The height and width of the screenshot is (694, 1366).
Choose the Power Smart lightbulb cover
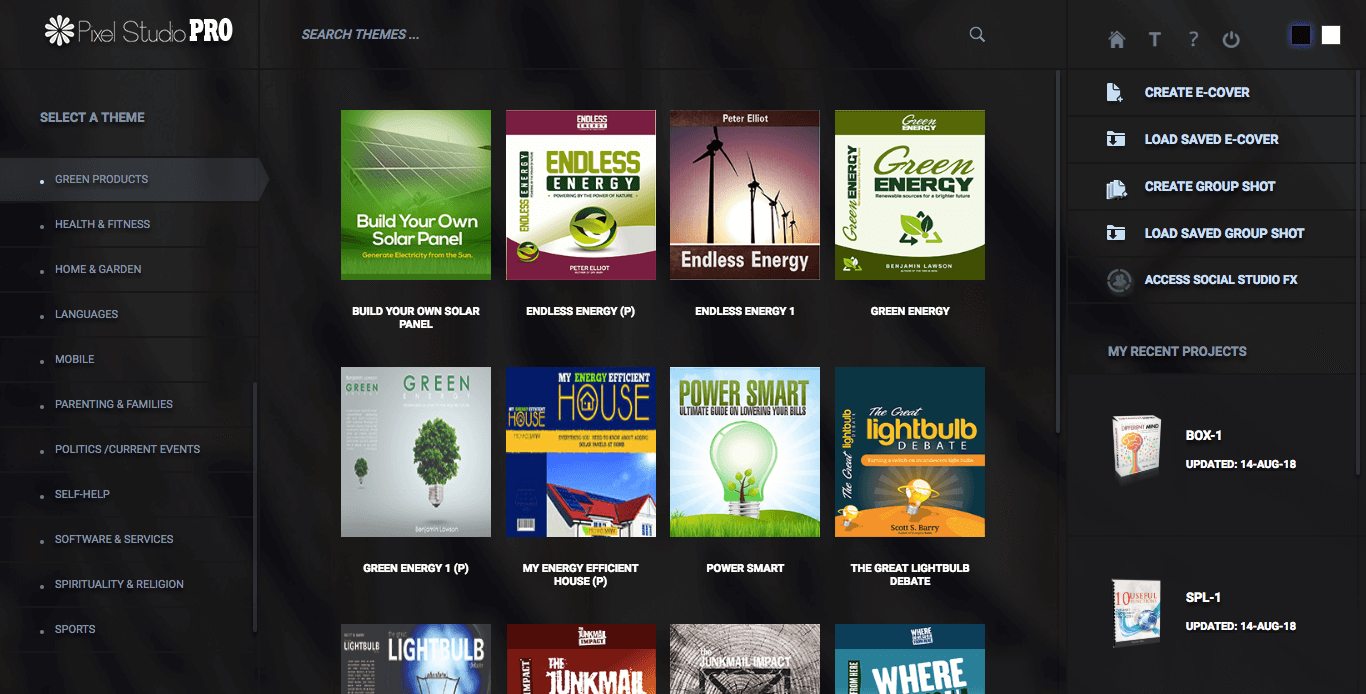tap(745, 452)
